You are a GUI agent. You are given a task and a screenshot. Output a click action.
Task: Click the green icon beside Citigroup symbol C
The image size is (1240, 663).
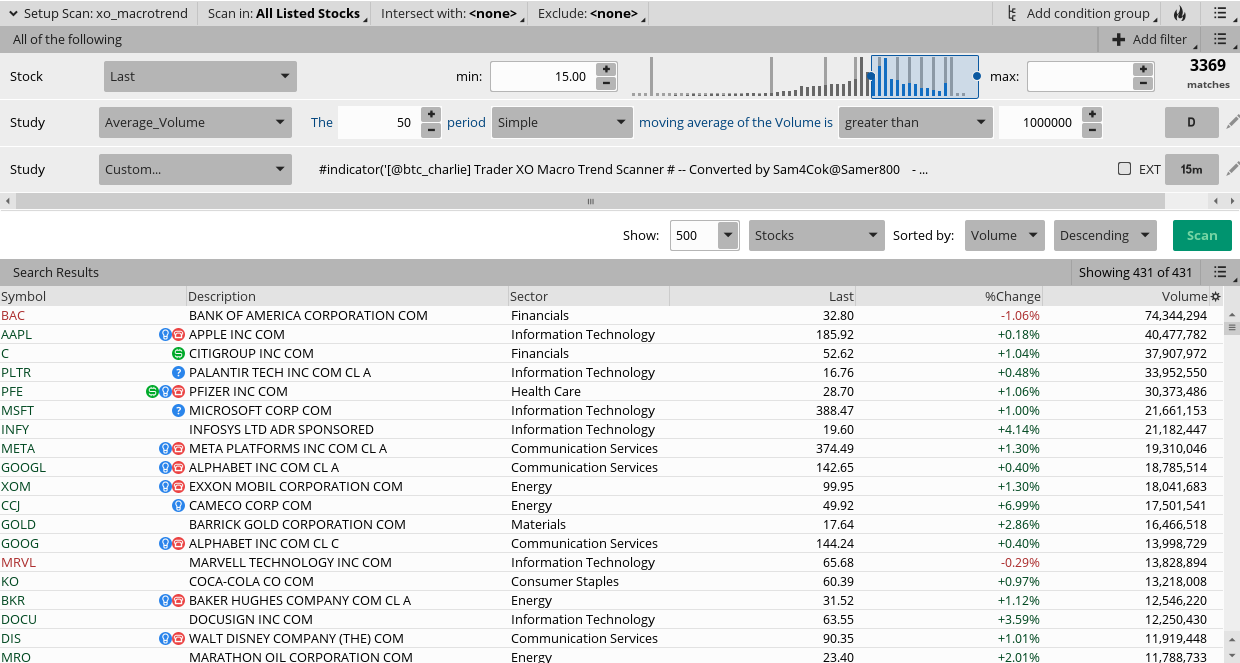pyautogui.click(x=178, y=354)
